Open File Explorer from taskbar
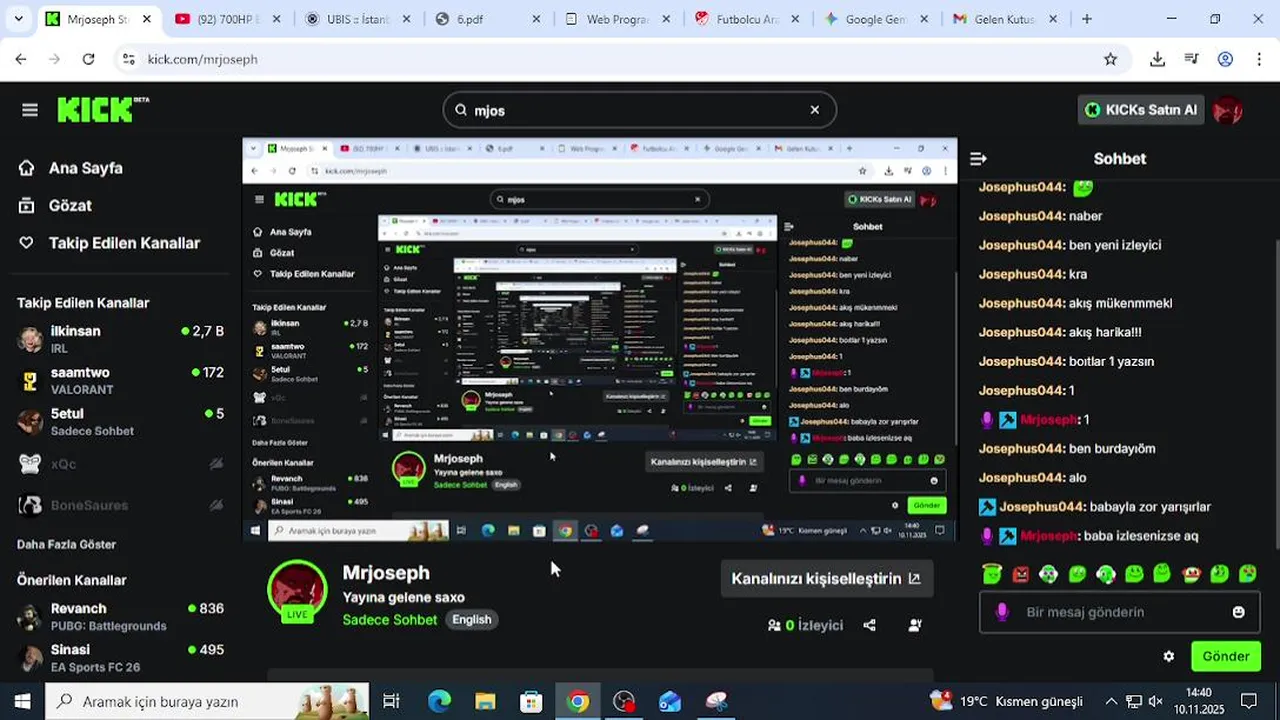1280x720 pixels. [485, 701]
